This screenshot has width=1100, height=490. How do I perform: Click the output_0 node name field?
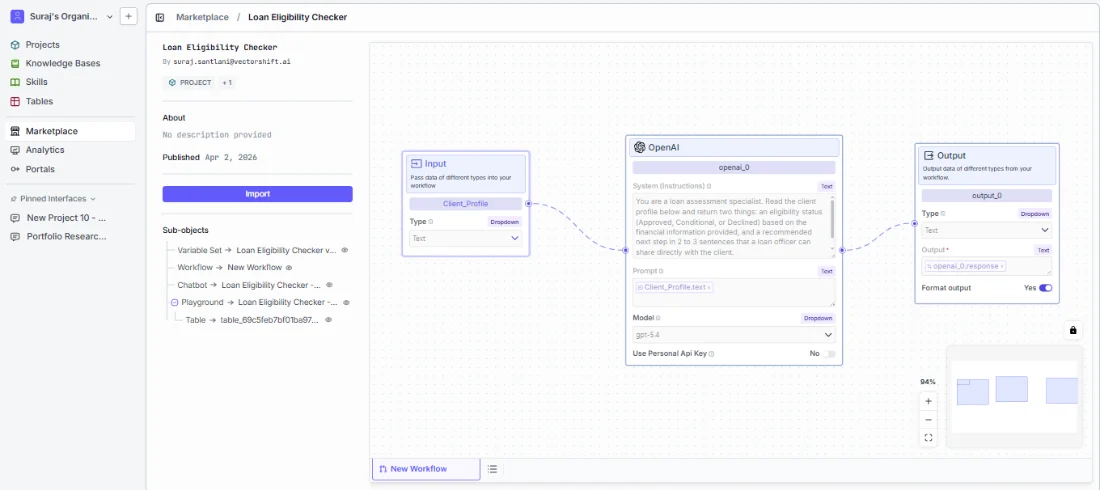986,196
